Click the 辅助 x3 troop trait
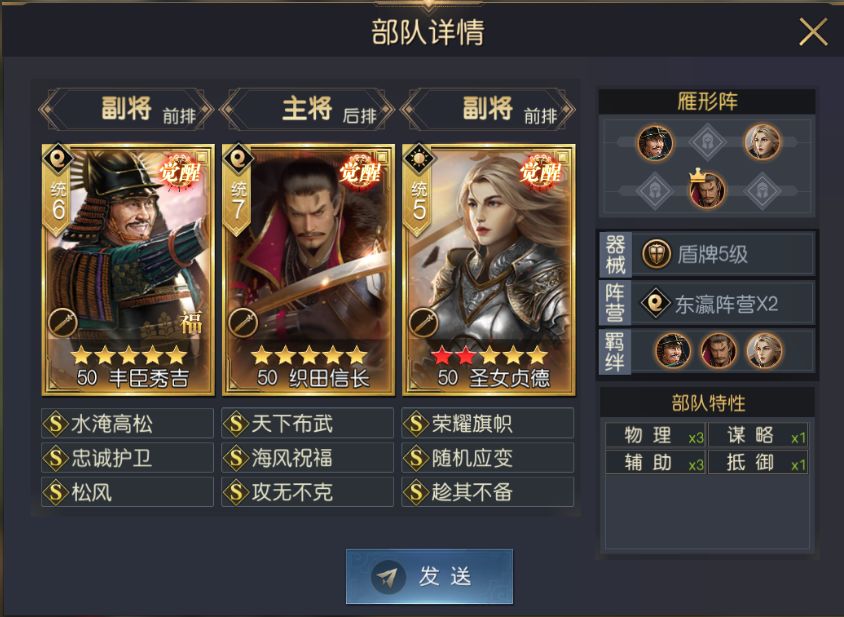Screen dimensions: 844x617 point(655,462)
